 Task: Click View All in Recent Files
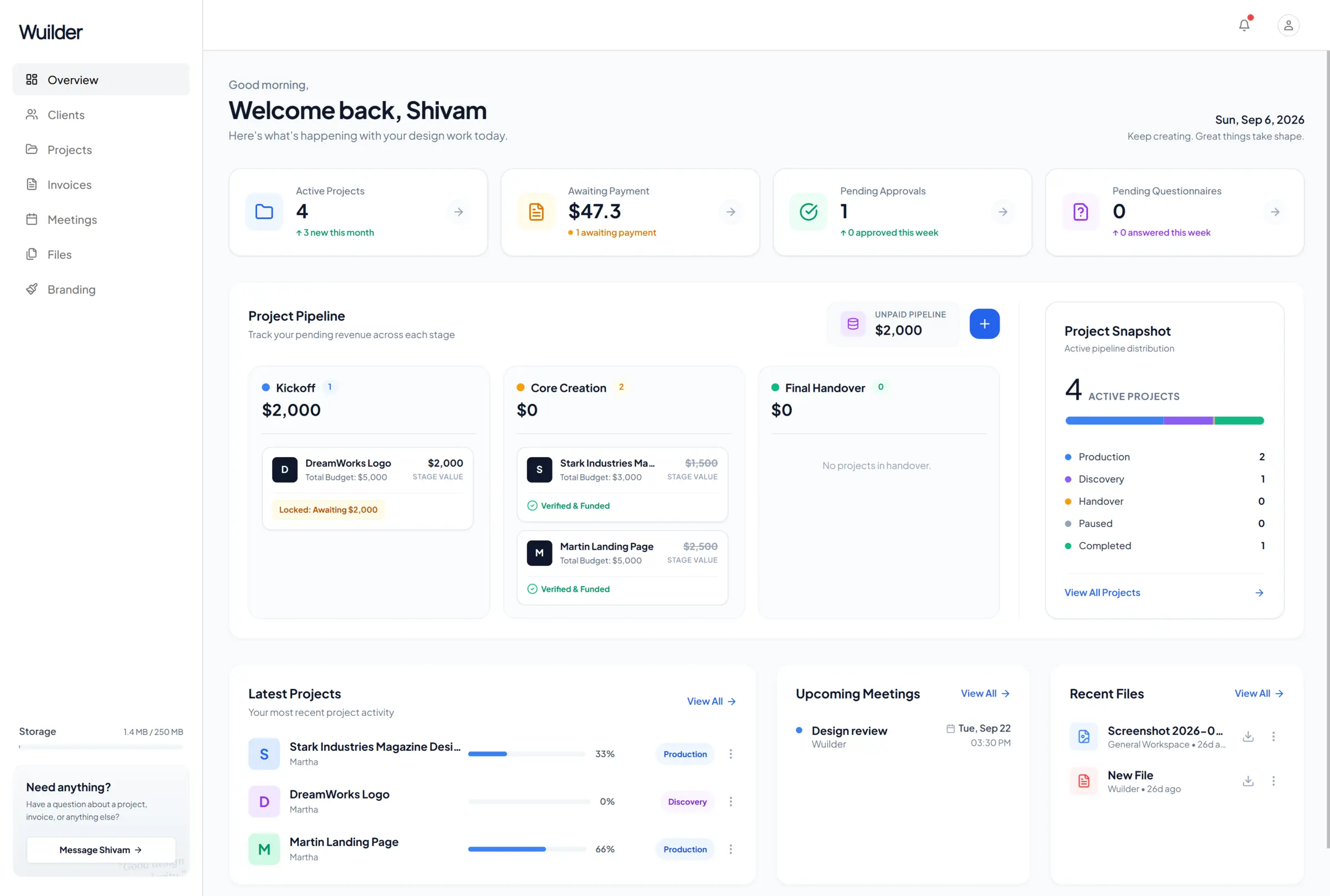[1259, 694]
